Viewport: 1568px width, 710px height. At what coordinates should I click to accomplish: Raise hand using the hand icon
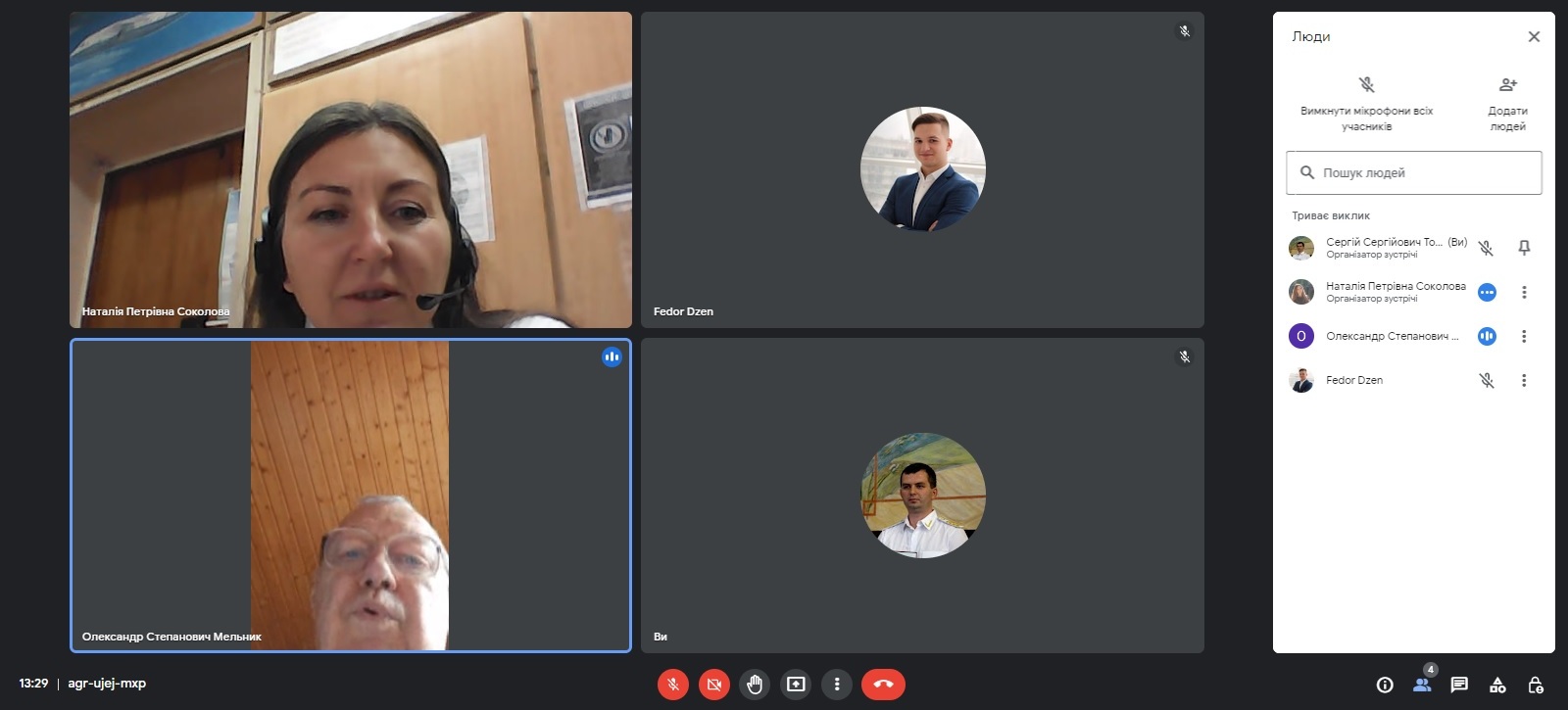click(755, 685)
